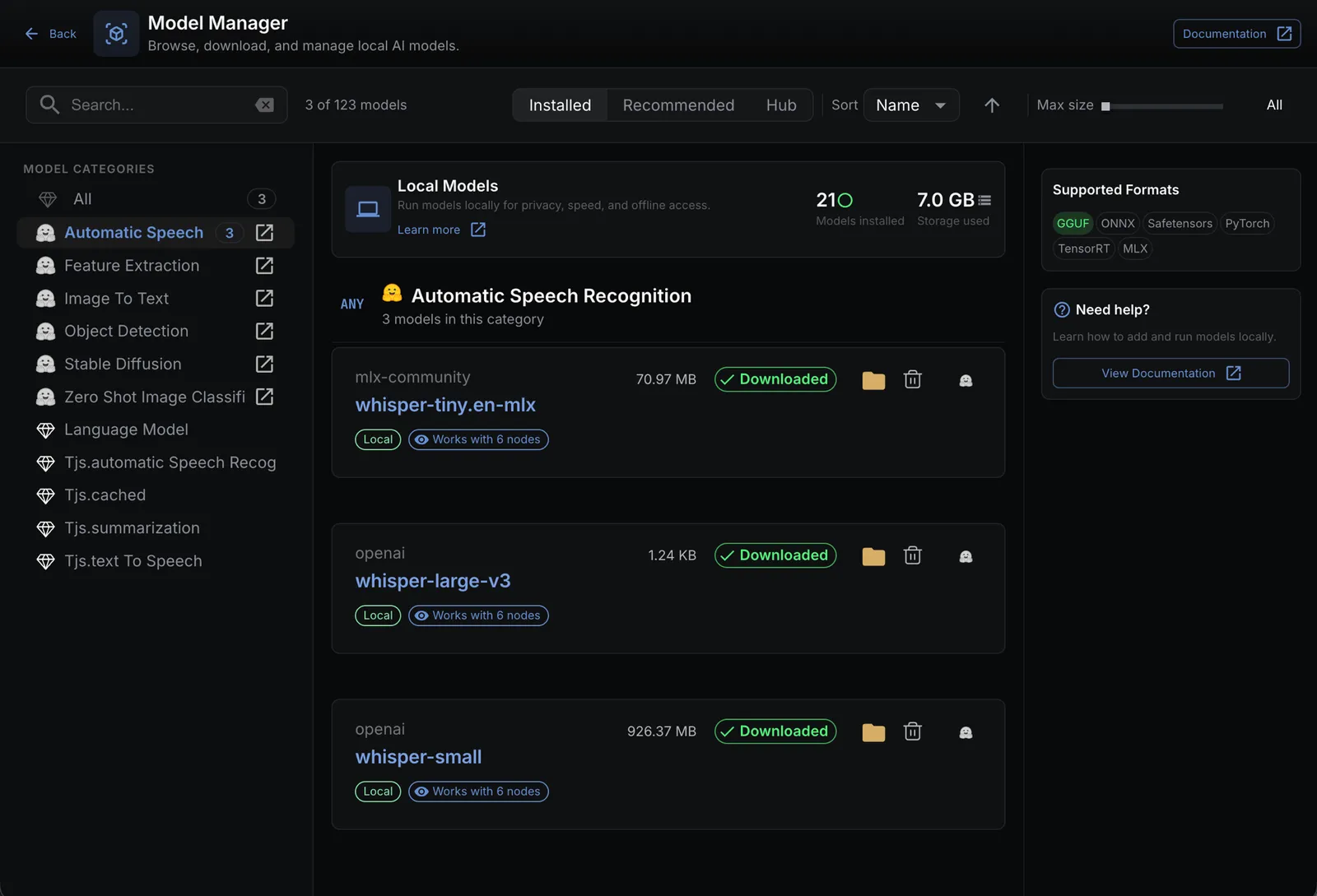
Task: Open Zero Shot Image external link icon
Action: pyautogui.click(x=264, y=397)
